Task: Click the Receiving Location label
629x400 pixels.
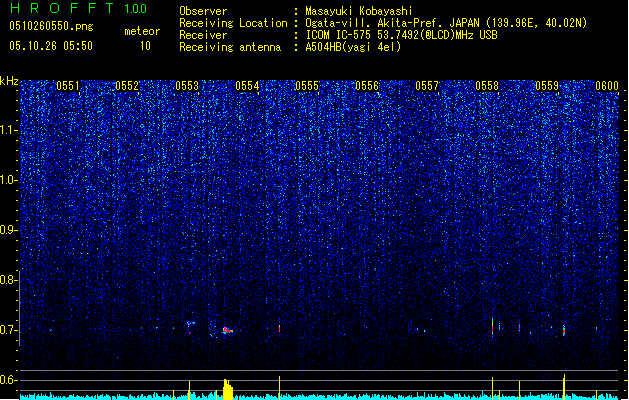Action: coord(233,23)
